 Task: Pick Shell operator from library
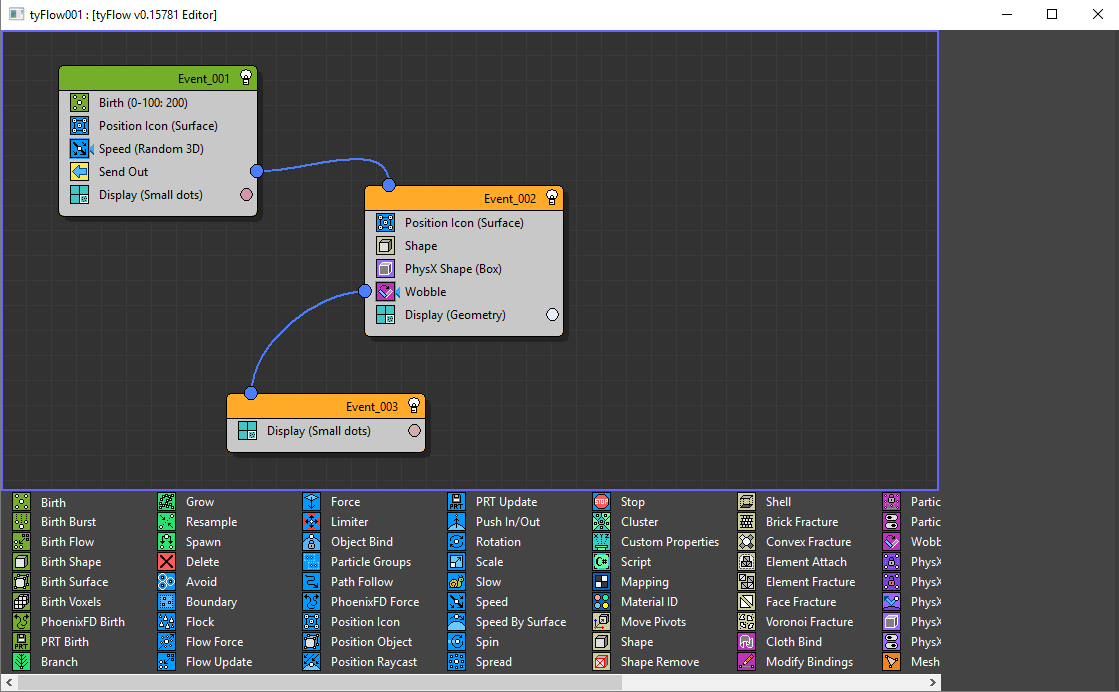pyautogui.click(x=764, y=502)
